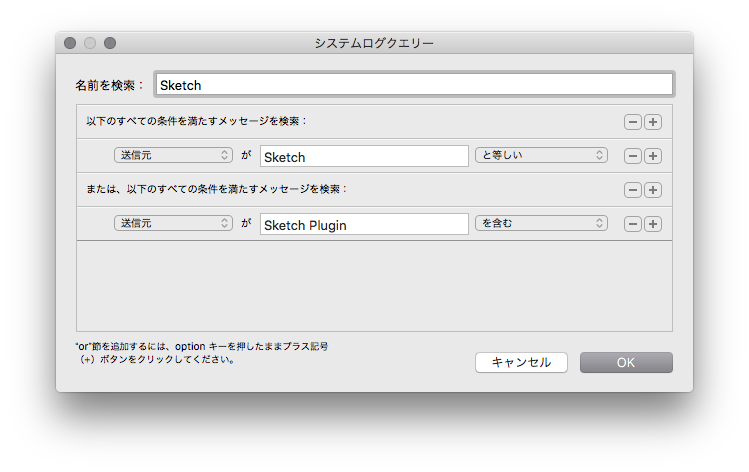The width and height of the screenshot is (749, 472).
Task: Click the 名前を検索 label
Action: [109, 85]
